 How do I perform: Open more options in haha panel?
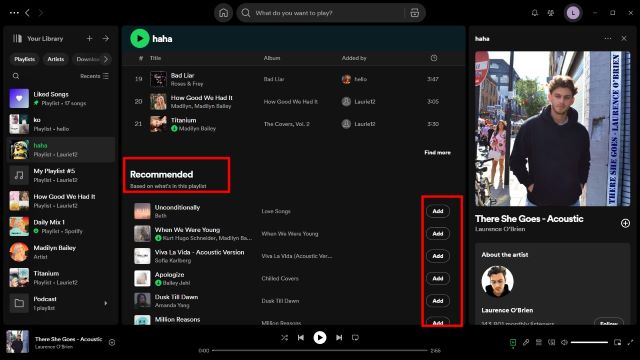click(x=608, y=38)
